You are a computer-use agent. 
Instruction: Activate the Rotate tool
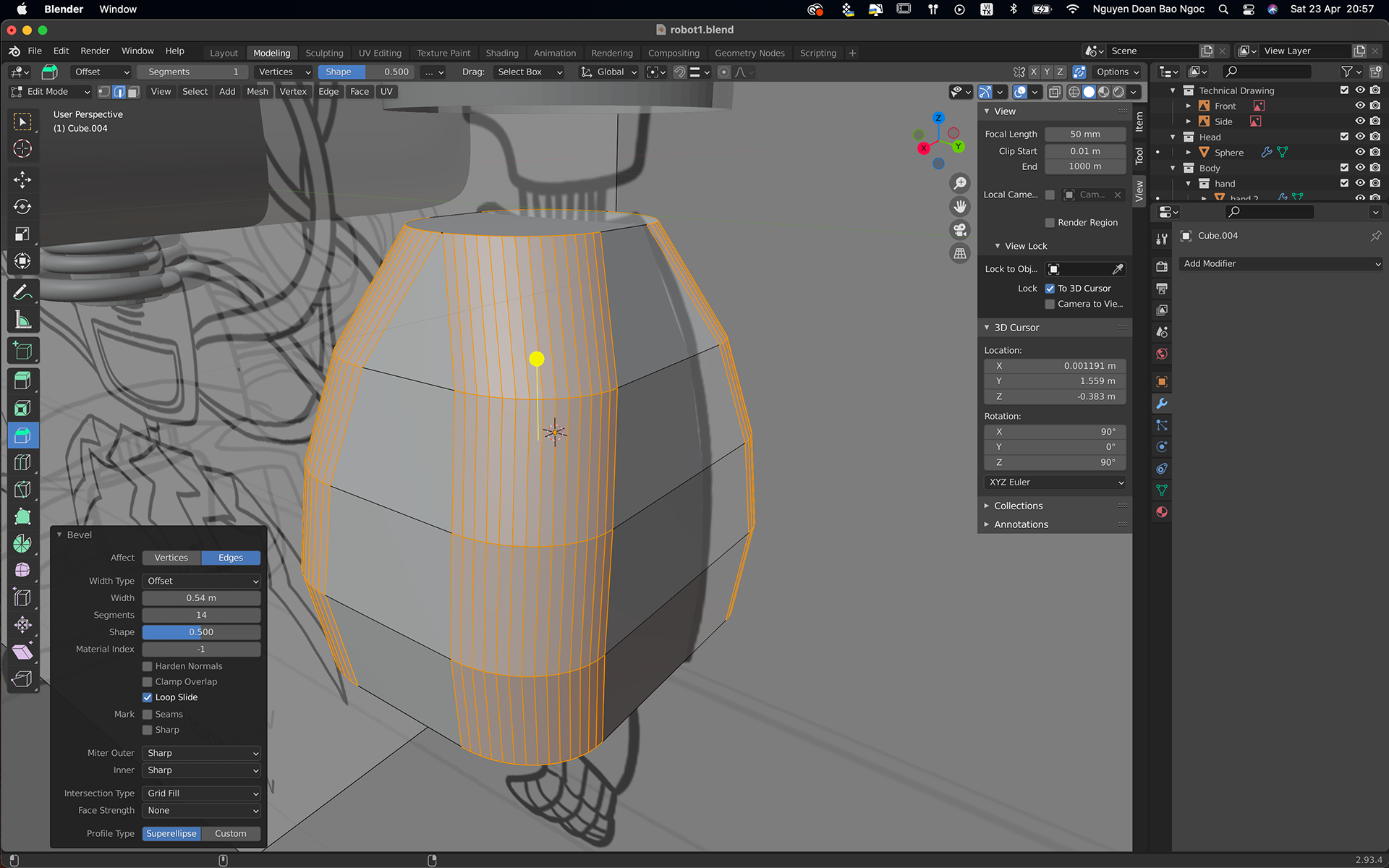pyautogui.click(x=22, y=207)
